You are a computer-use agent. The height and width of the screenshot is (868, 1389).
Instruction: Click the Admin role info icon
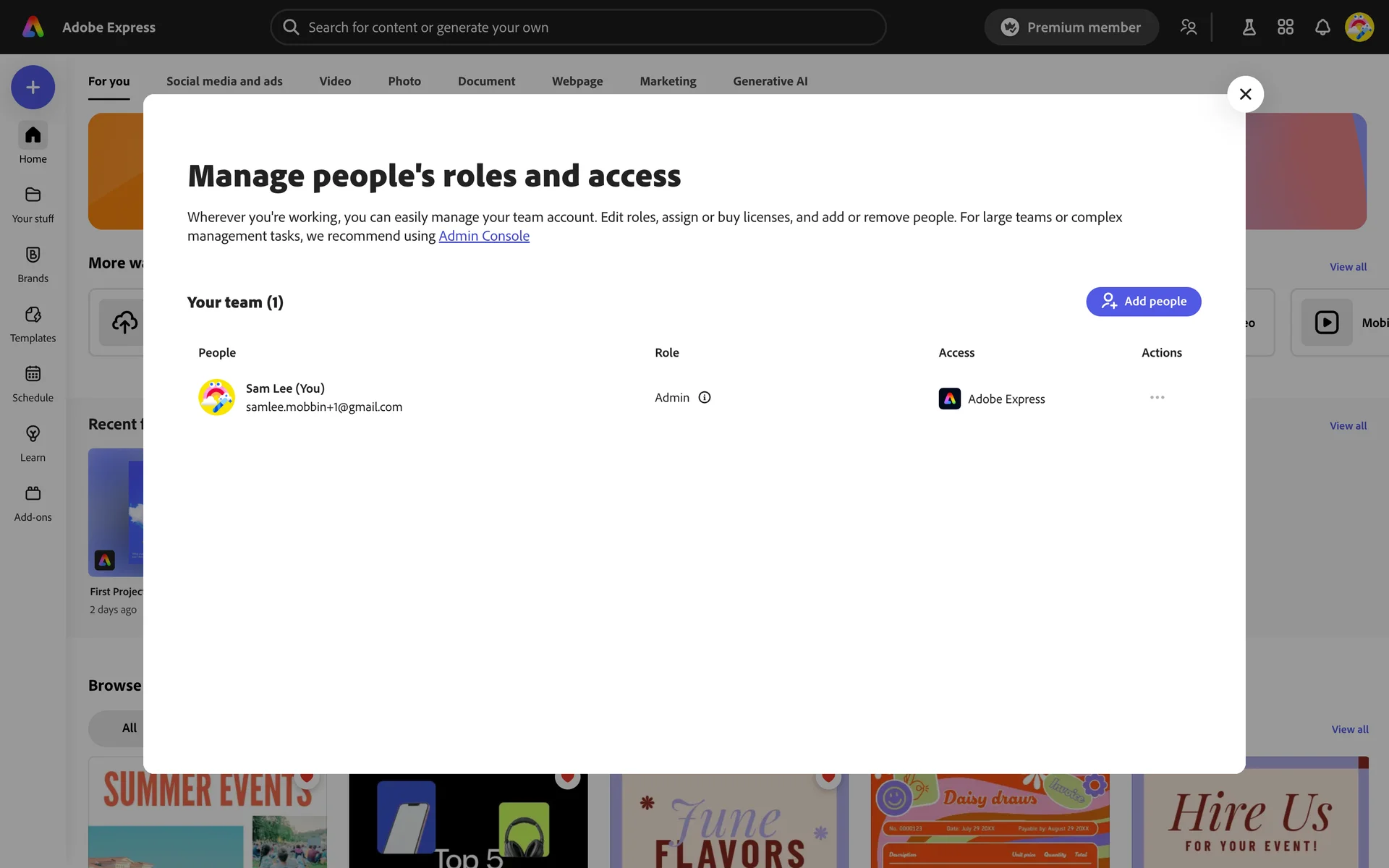pos(704,397)
